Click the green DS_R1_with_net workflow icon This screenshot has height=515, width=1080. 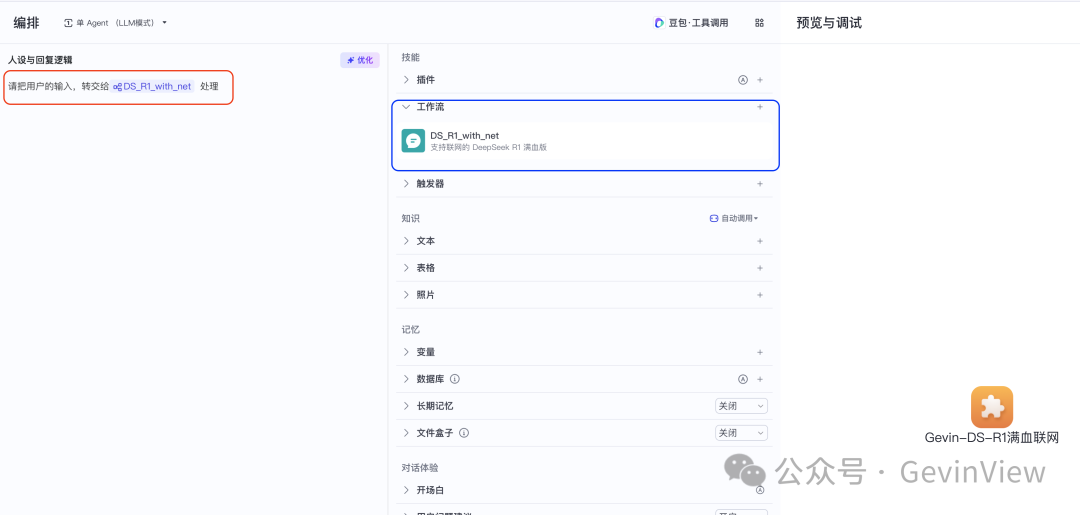click(x=413, y=140)
